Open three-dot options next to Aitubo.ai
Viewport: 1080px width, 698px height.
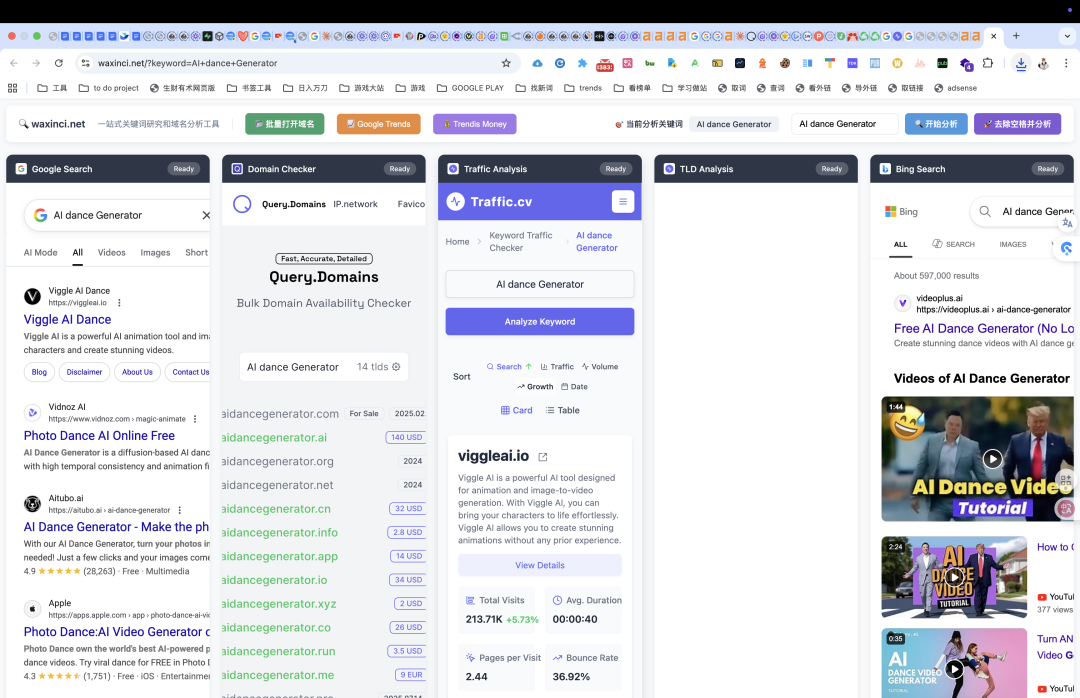click(x=180, y=510)
